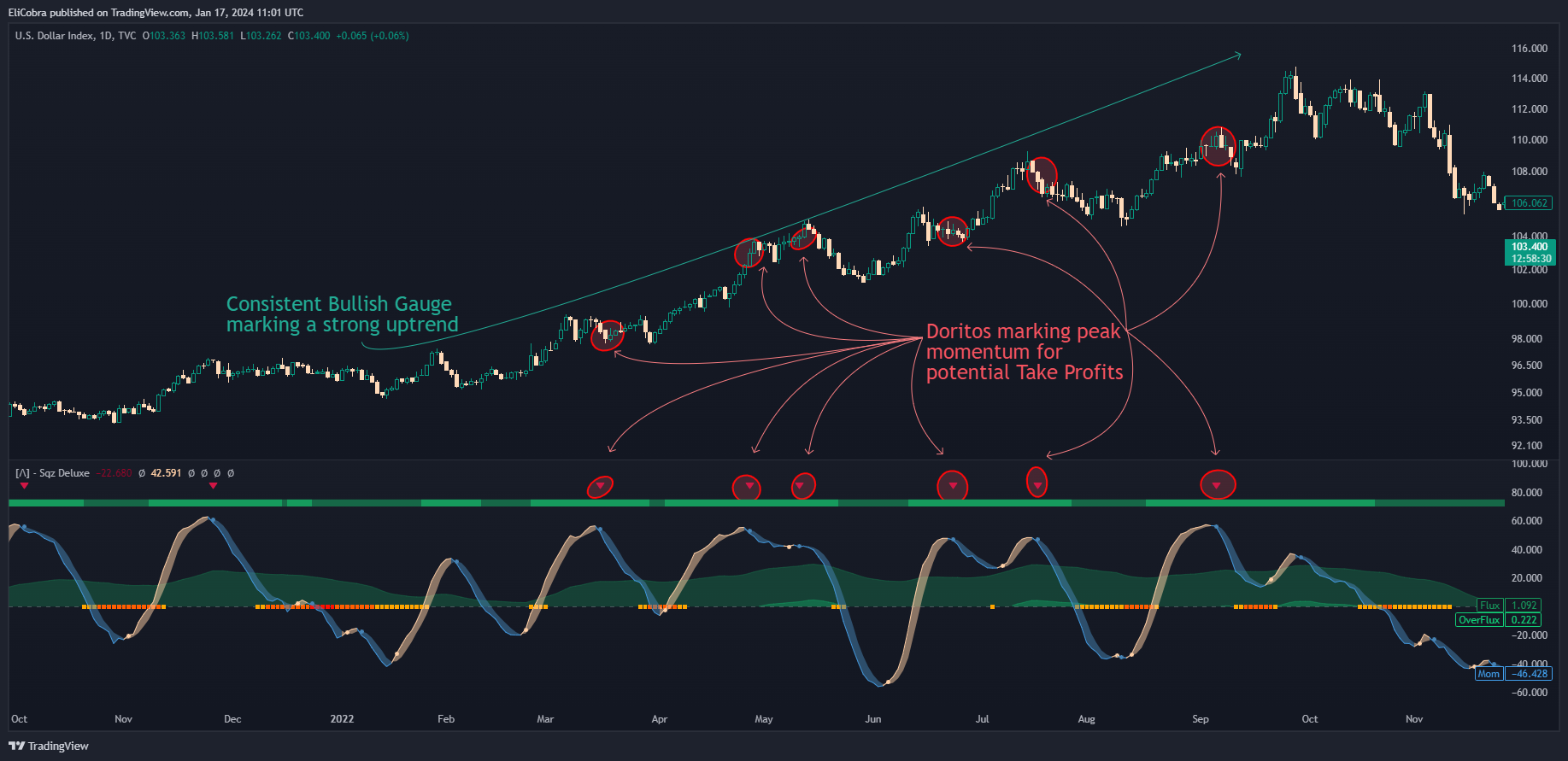Click 116.000 on the price scale
The image size is (1568, 761).
click(x=1529, y=49)
